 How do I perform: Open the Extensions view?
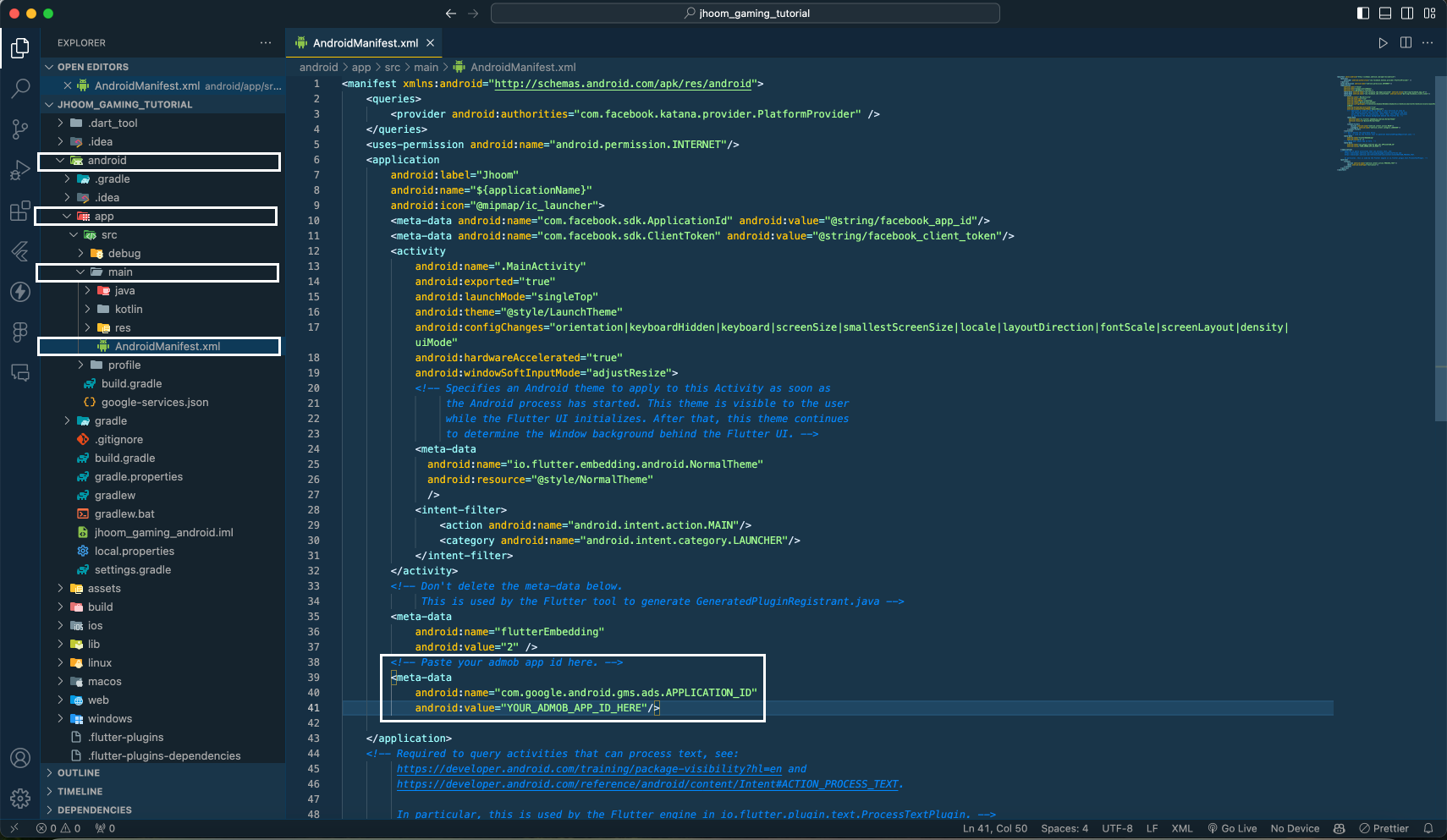(20, 211)
